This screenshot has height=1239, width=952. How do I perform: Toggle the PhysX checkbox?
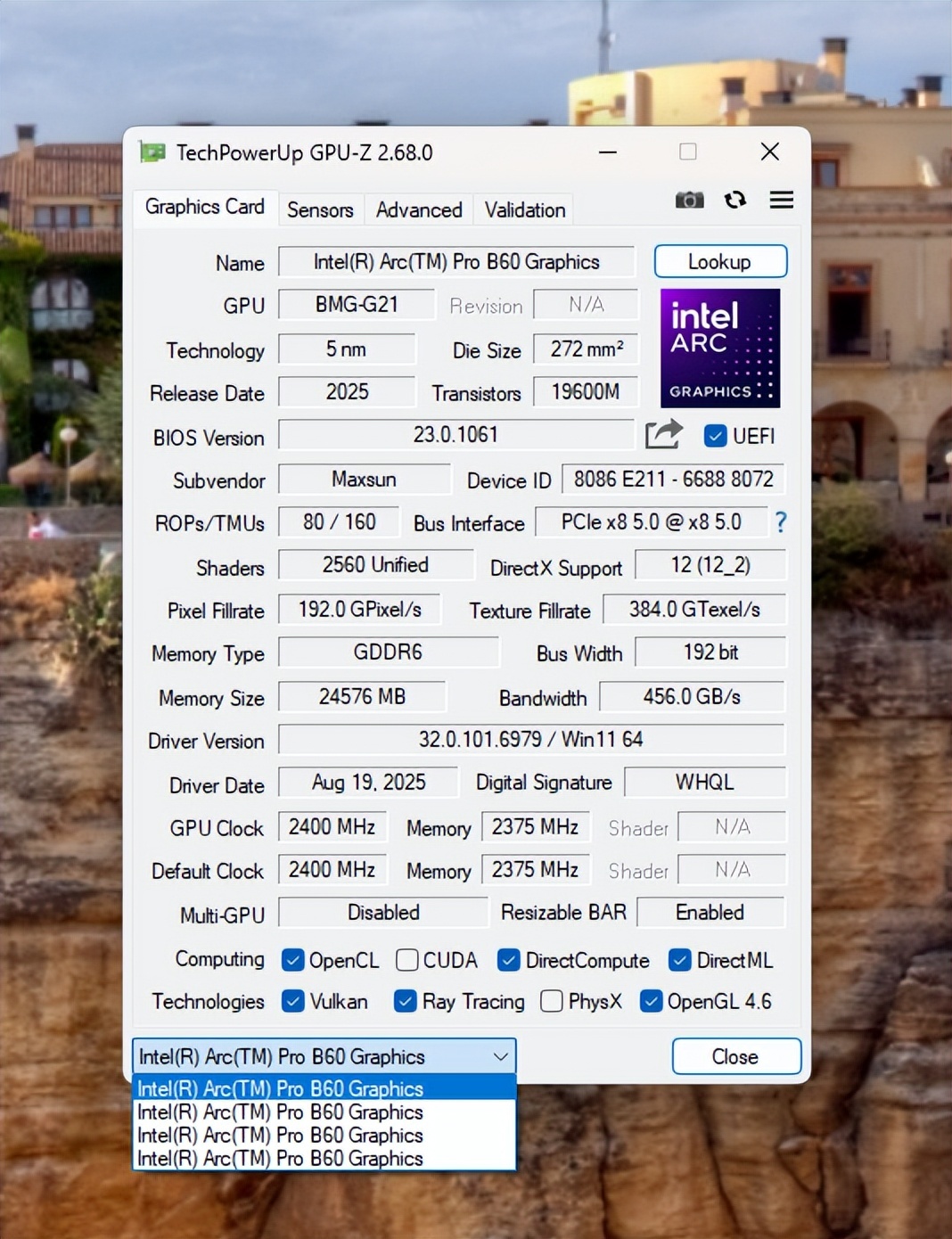[552, 1001]
